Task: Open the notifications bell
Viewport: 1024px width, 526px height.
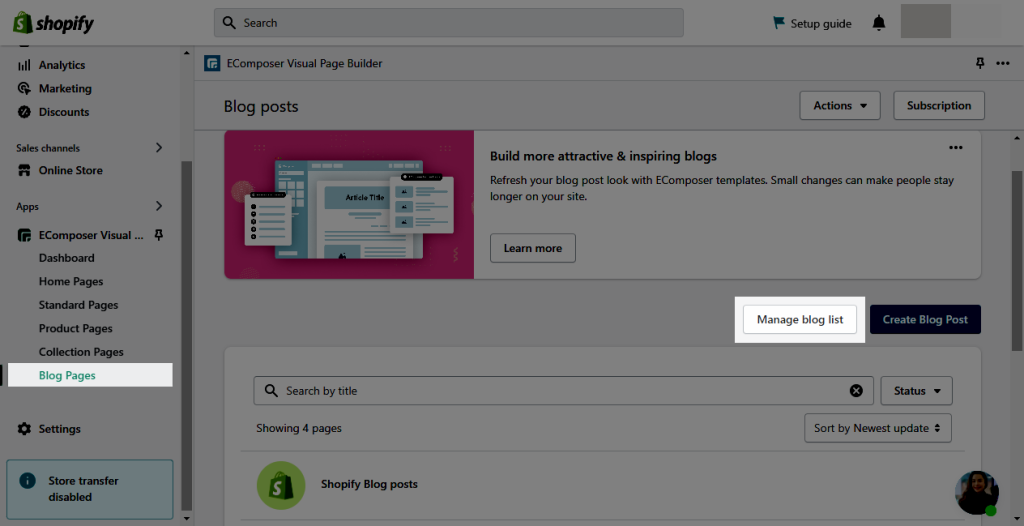Action: coord(879,23)
